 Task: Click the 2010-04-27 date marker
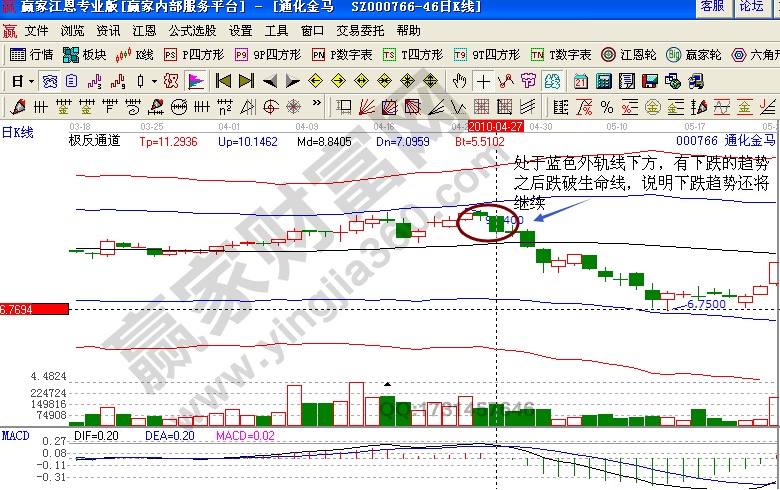(496, 127)
